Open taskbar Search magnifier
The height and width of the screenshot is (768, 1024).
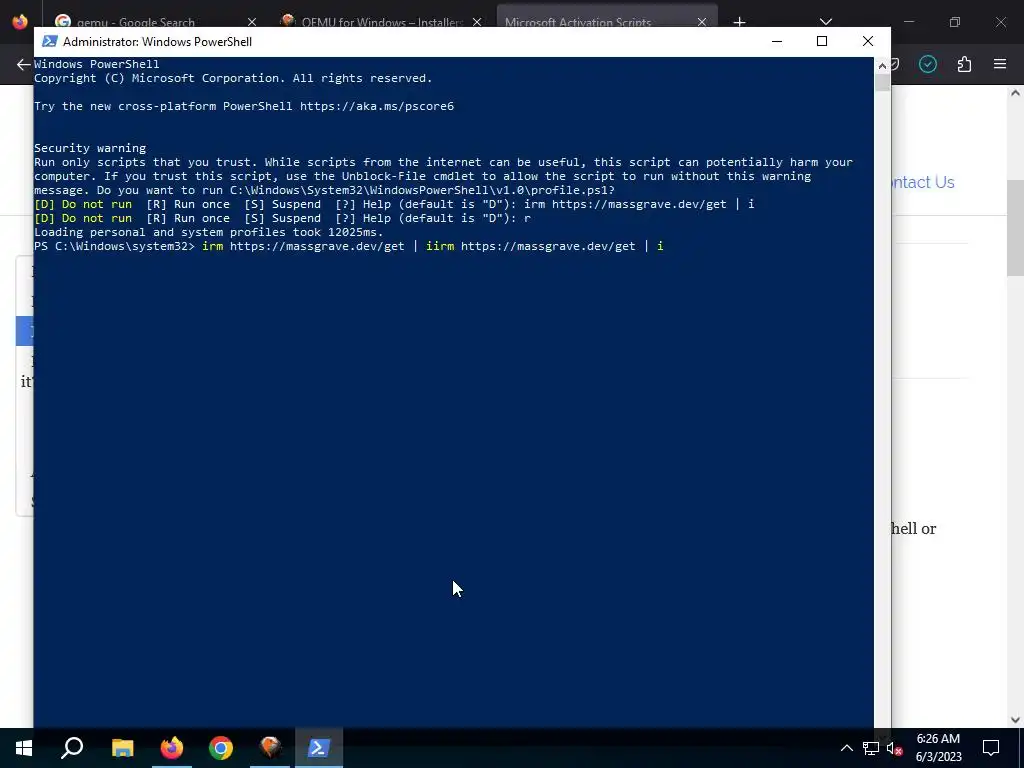[x=72, y=748]
